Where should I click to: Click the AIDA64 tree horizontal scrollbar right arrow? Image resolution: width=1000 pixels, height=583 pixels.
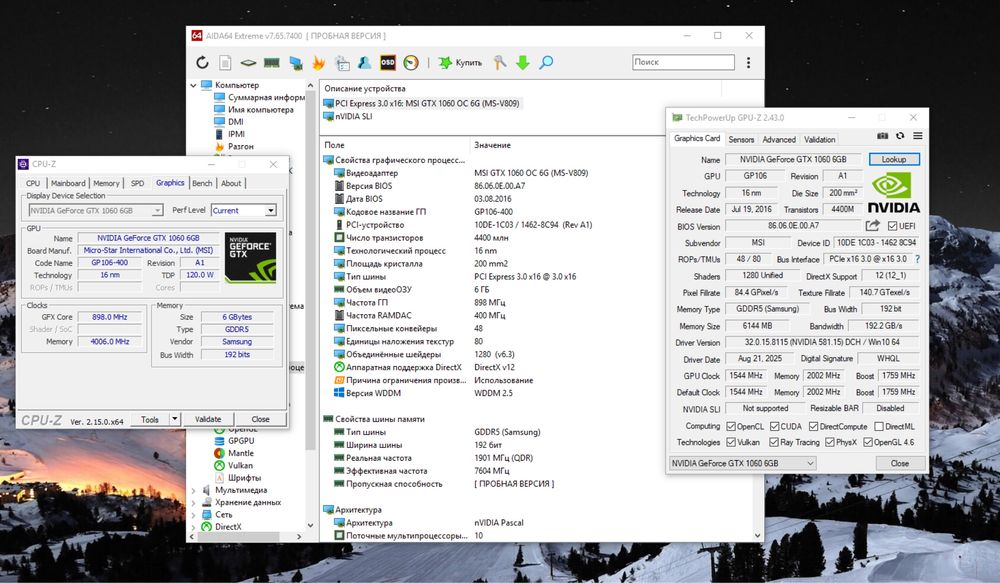coord(299,537)
